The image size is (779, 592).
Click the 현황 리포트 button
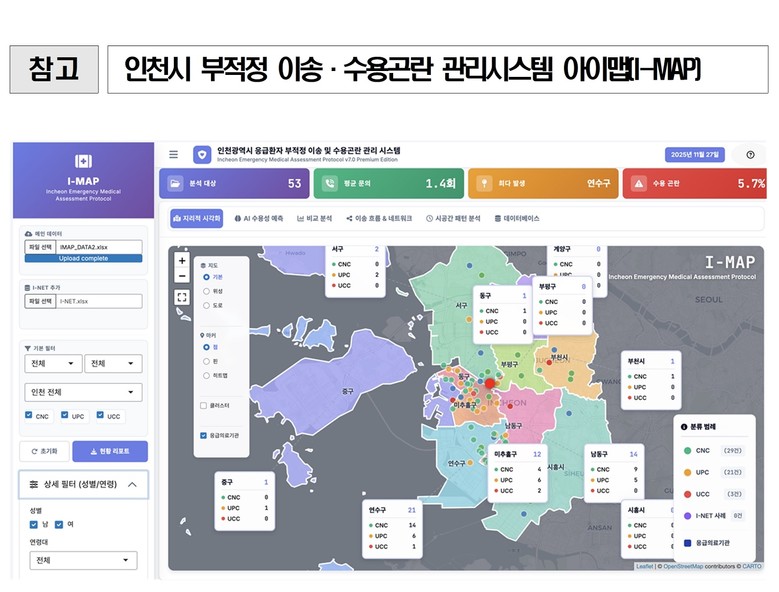click(110, 451)
